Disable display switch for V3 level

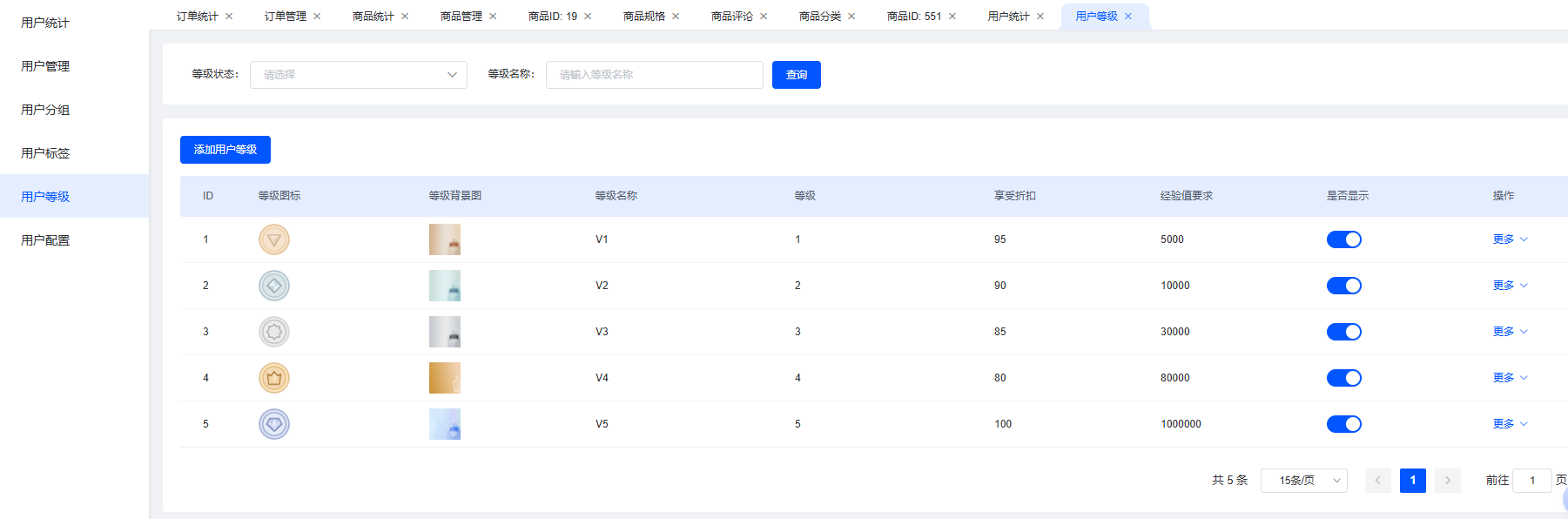[x=1343, y=332]
